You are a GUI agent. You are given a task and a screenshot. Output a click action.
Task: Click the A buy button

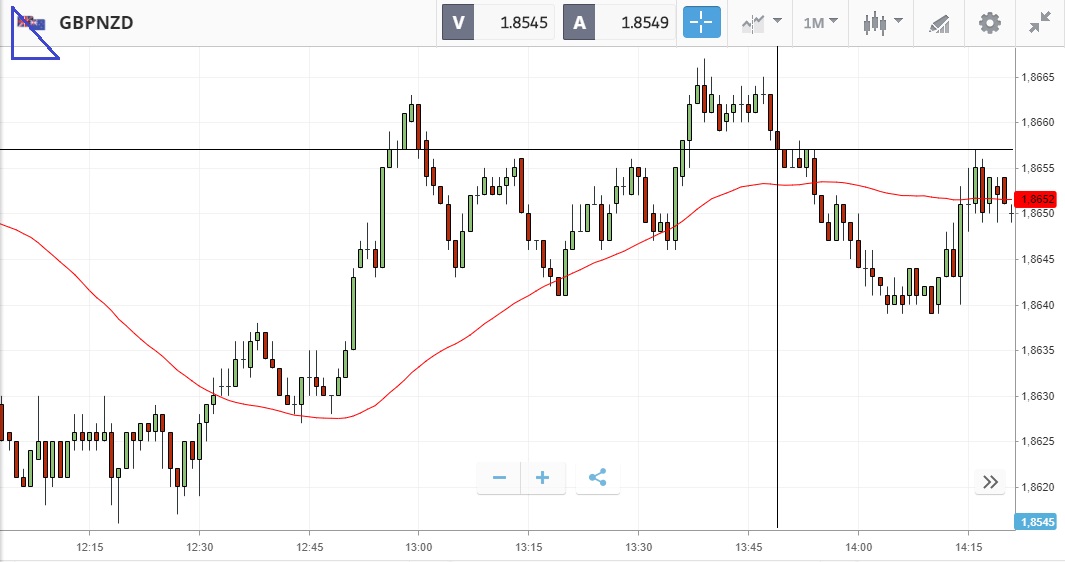[x=579, y=22]
